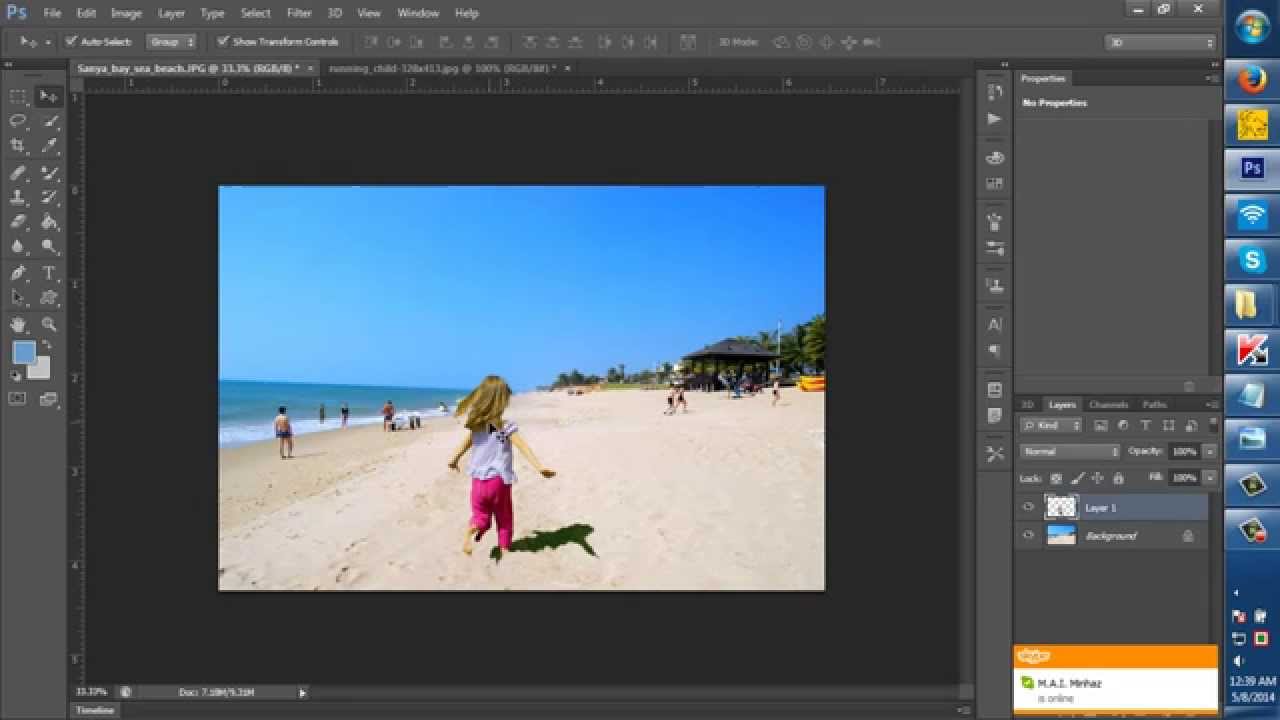
Task: Open the File menu
Action: (52, 13)
